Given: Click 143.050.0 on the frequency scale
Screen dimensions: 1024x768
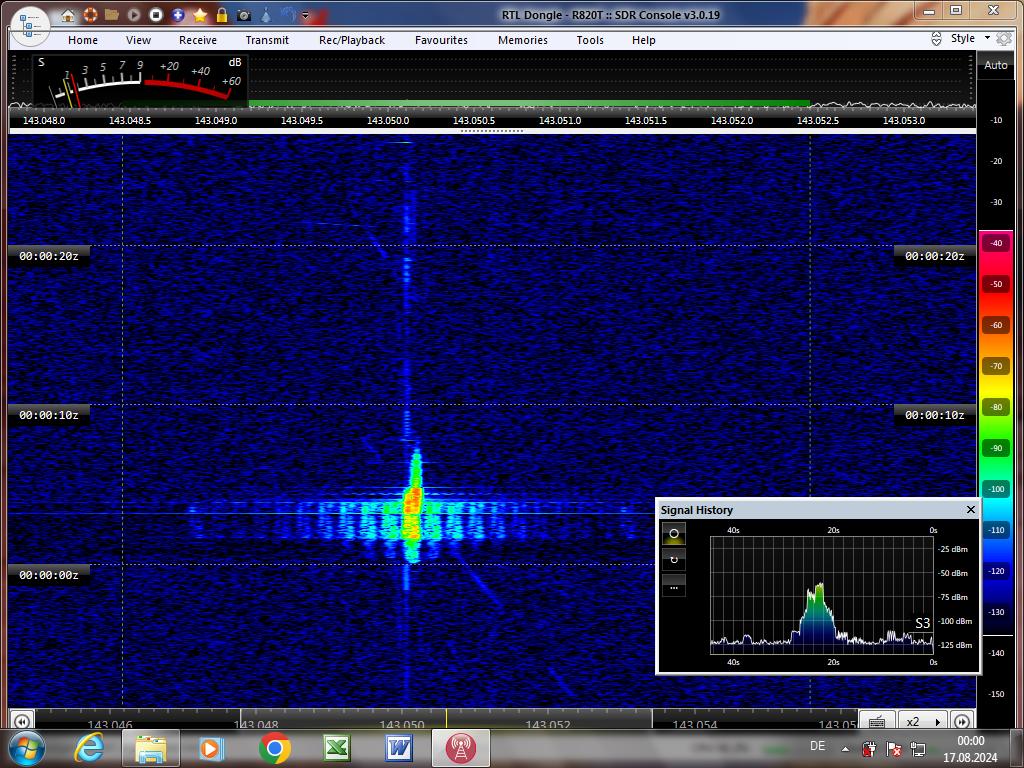Looking at the screenshot, I should click(388, 120).
